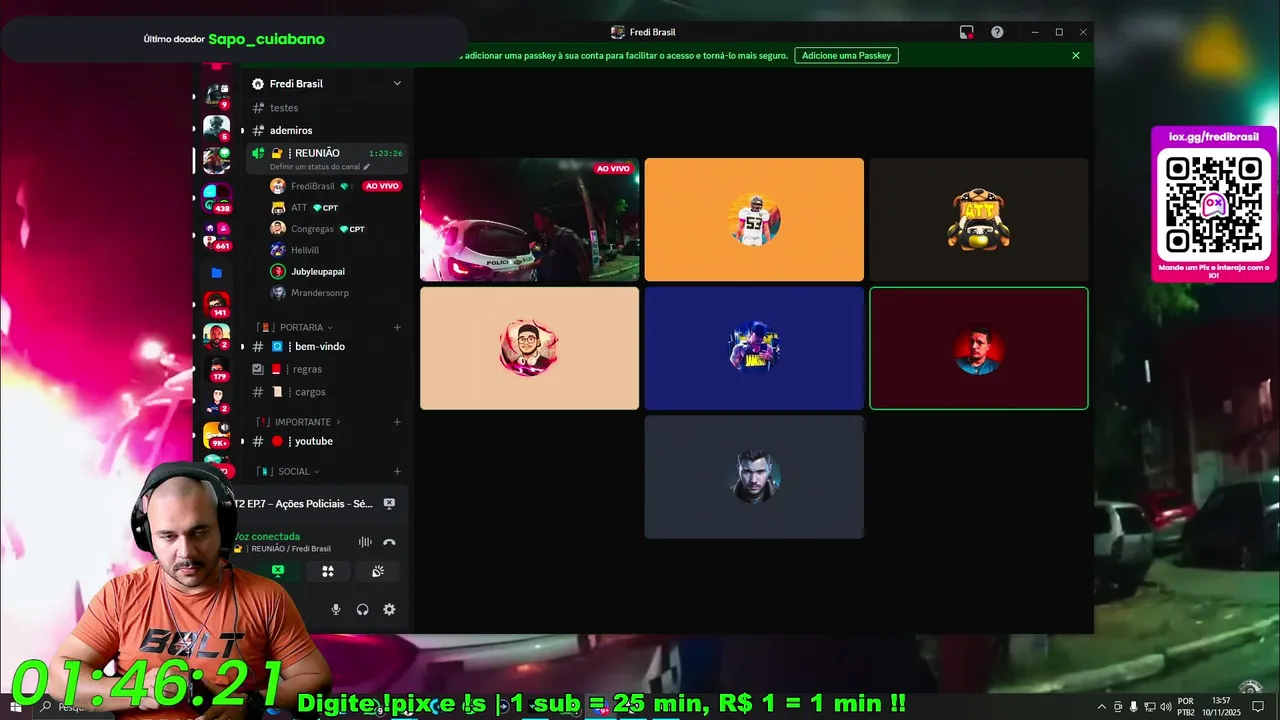Toggle microphone mute in user panel
This screenshot has height=720, width=1280.
pos(336,609)
